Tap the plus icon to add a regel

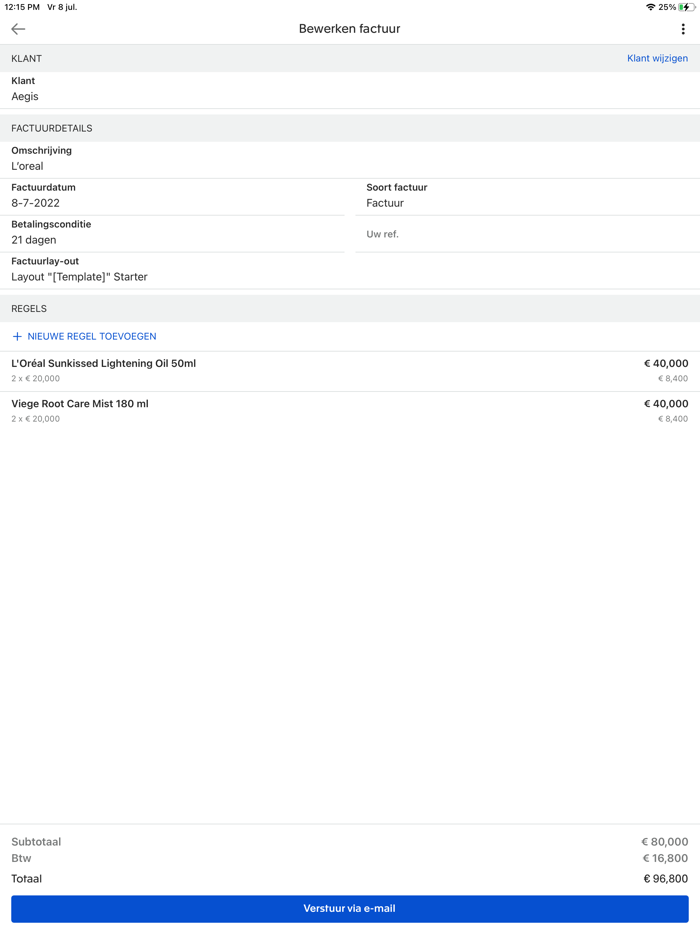(19, 337)
